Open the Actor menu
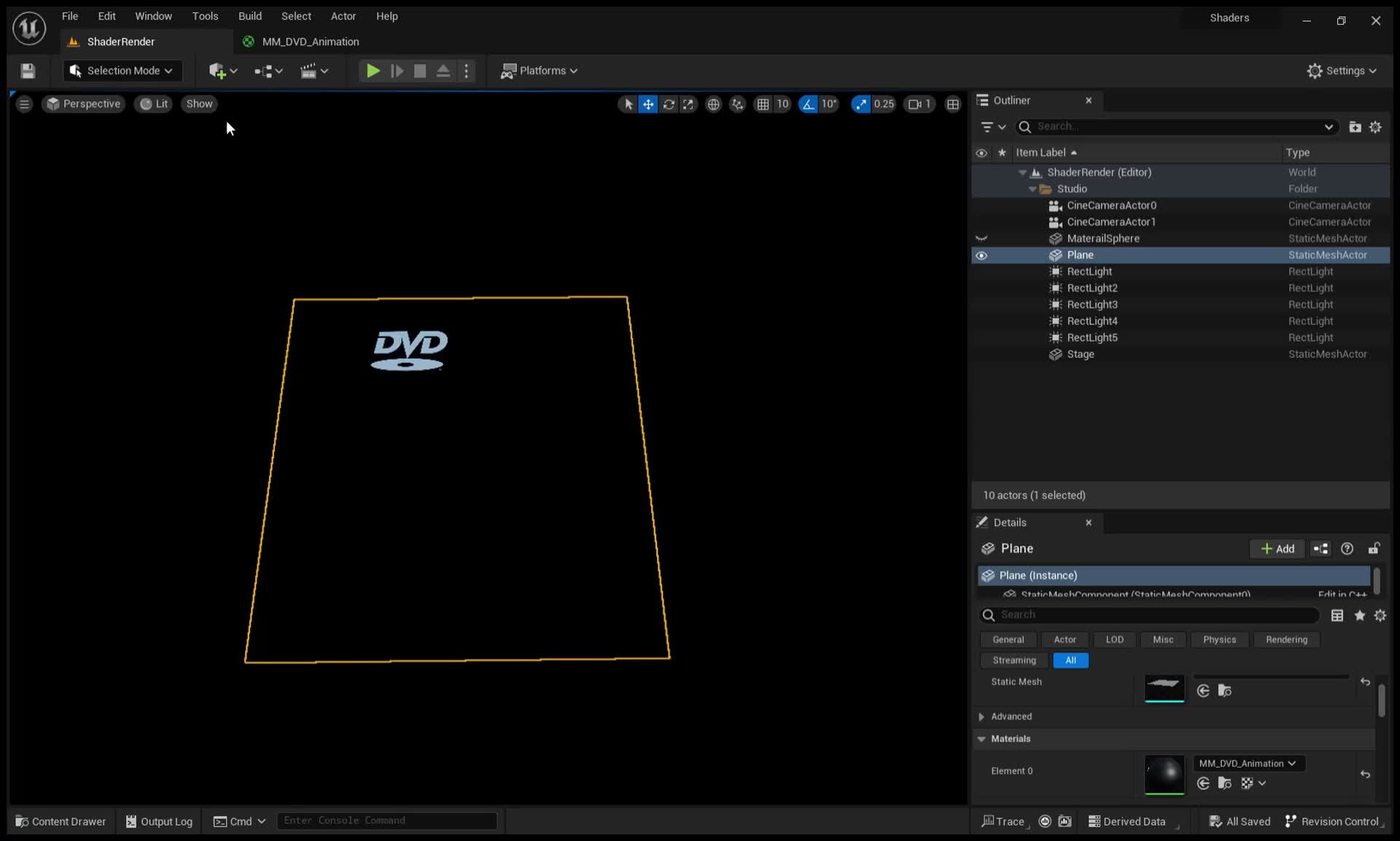This screenshot has width=1400, height=841. (343, 16)
